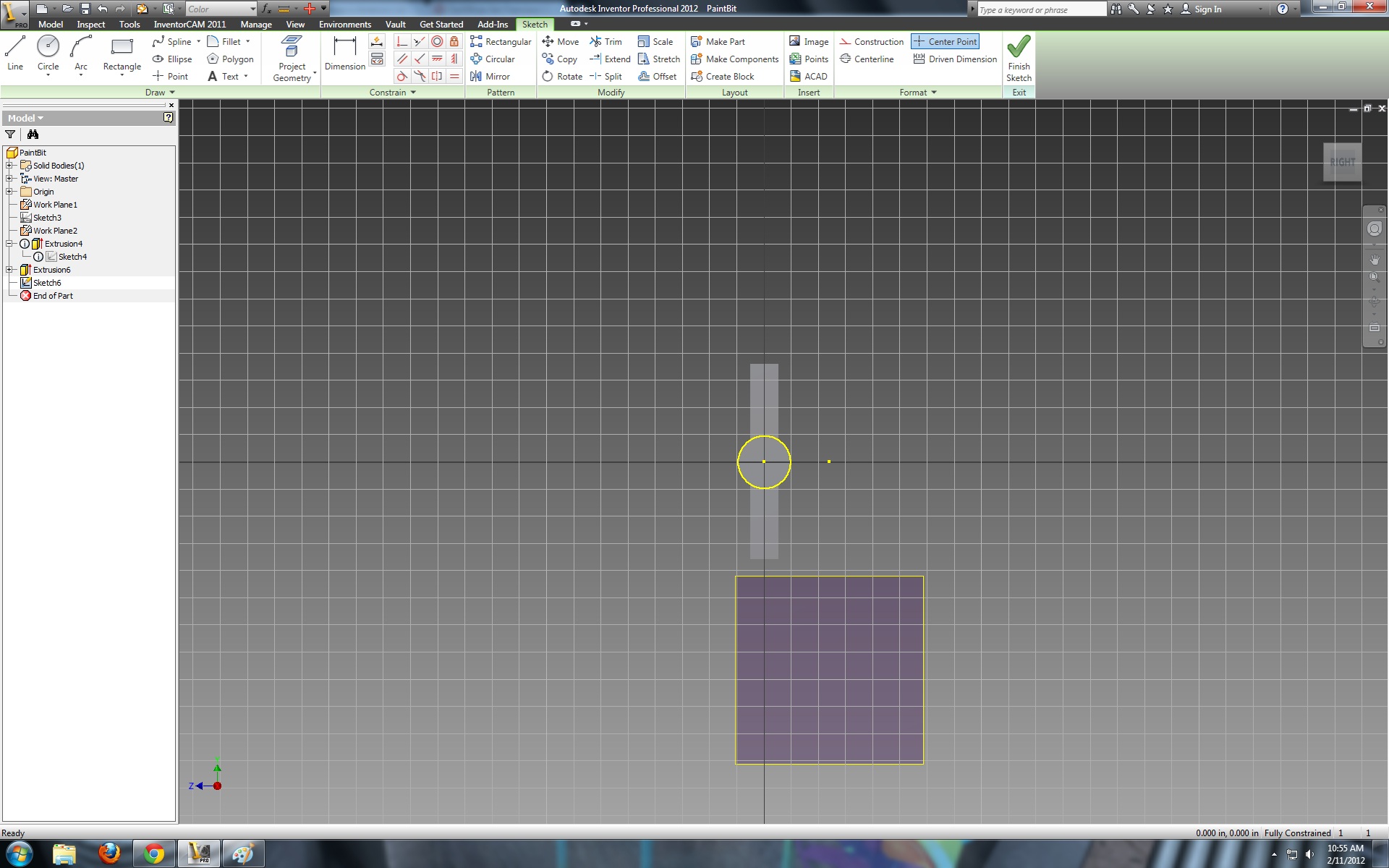This screenshot has height=868, width=1389.
Task: Click the Project Geometry tool
Action: pos(292,58)
